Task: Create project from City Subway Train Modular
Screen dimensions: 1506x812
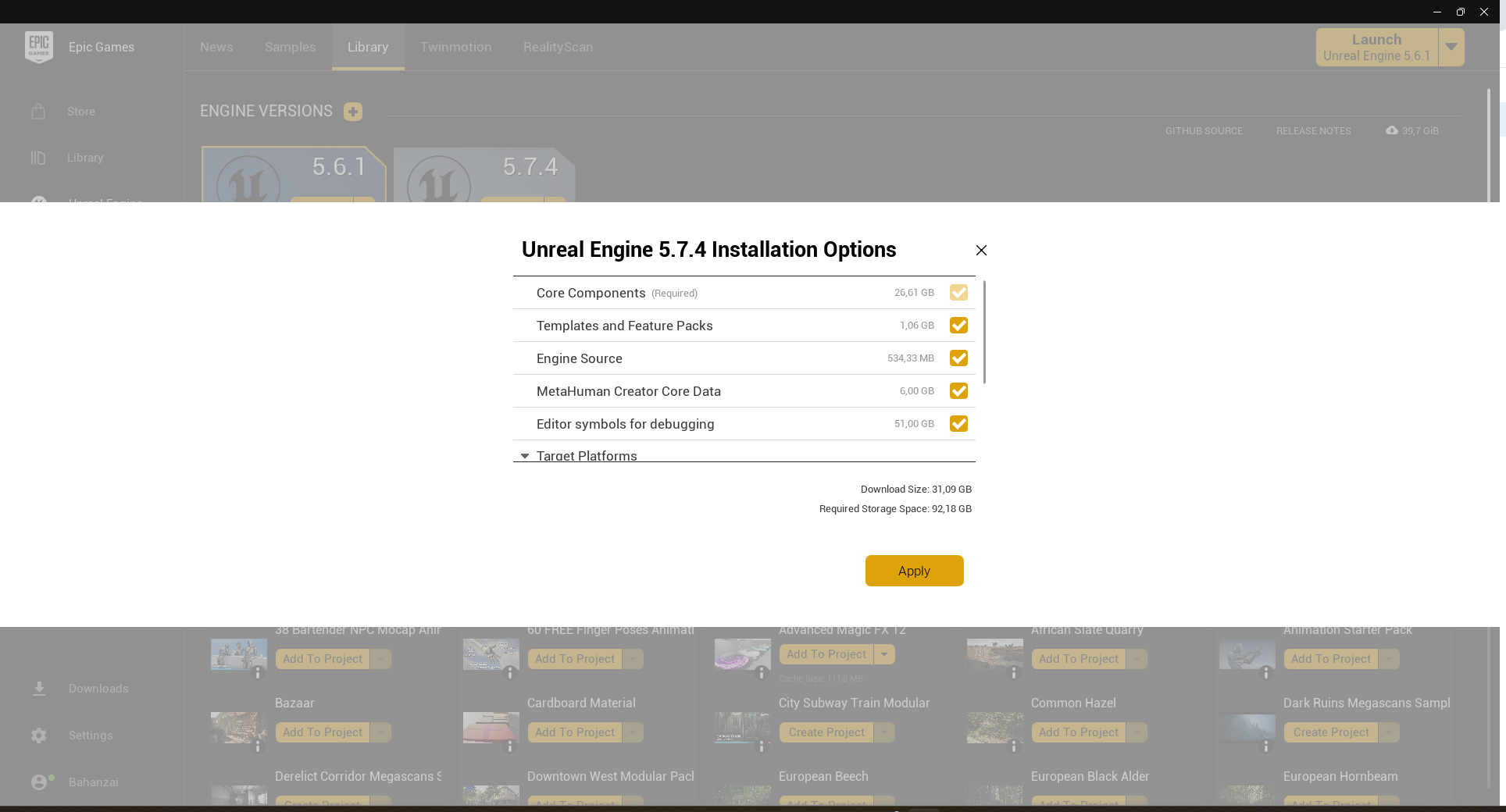Action: click(x=826, y=732)
